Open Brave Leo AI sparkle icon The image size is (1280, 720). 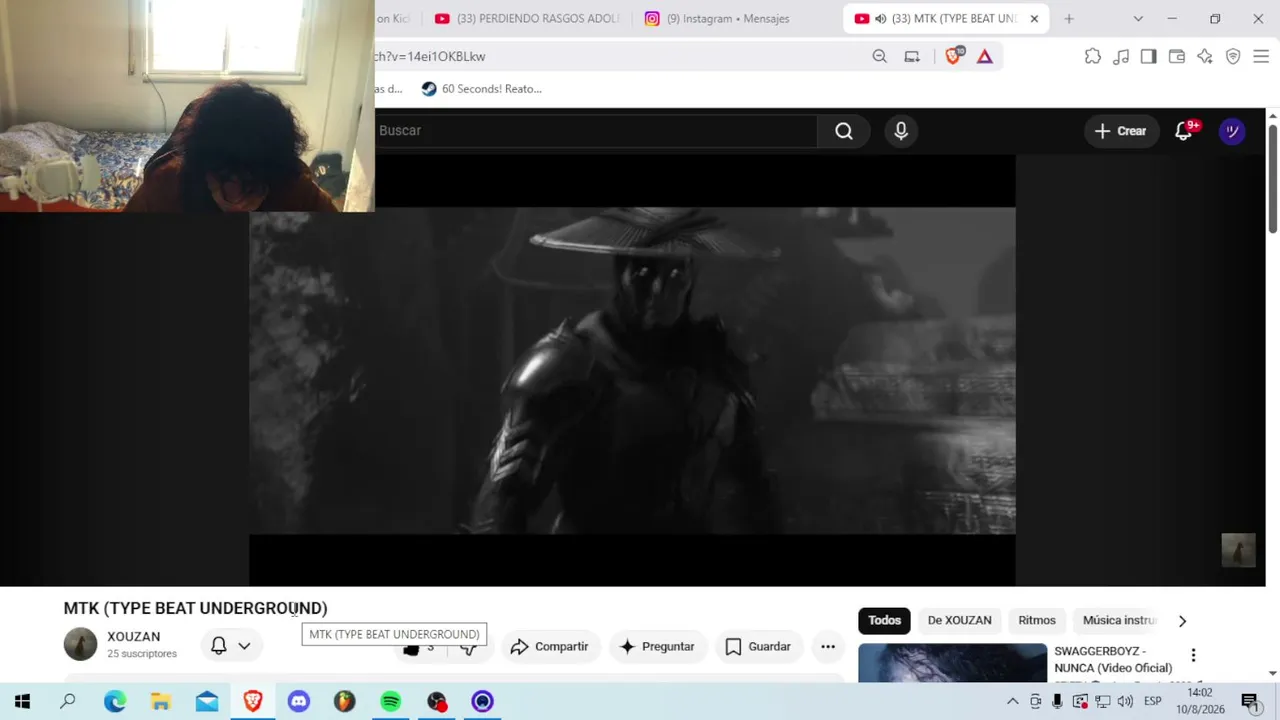1205,57
